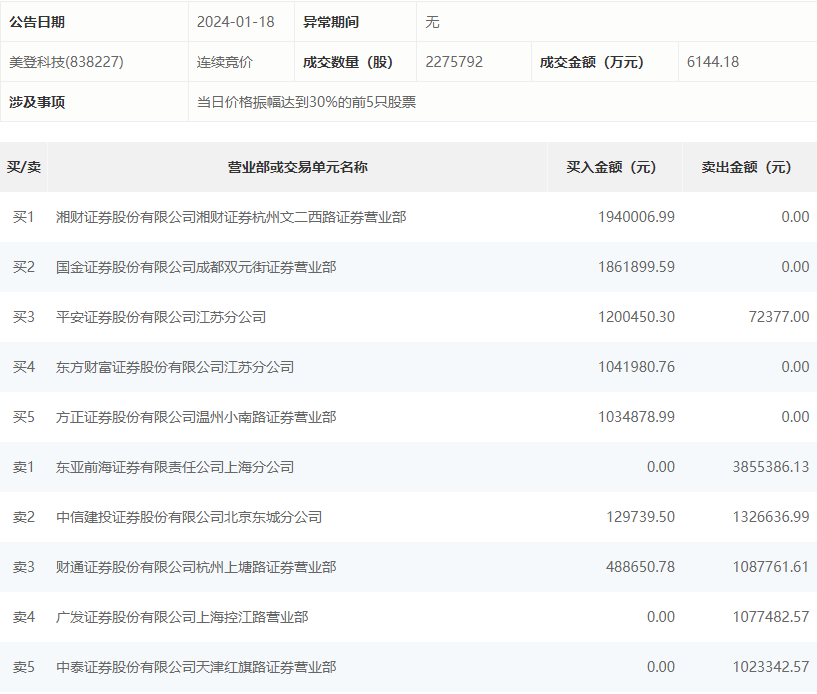Select the turnover value 6144.18
Viewport: 817px width, 694px height.
click(713, 62)
